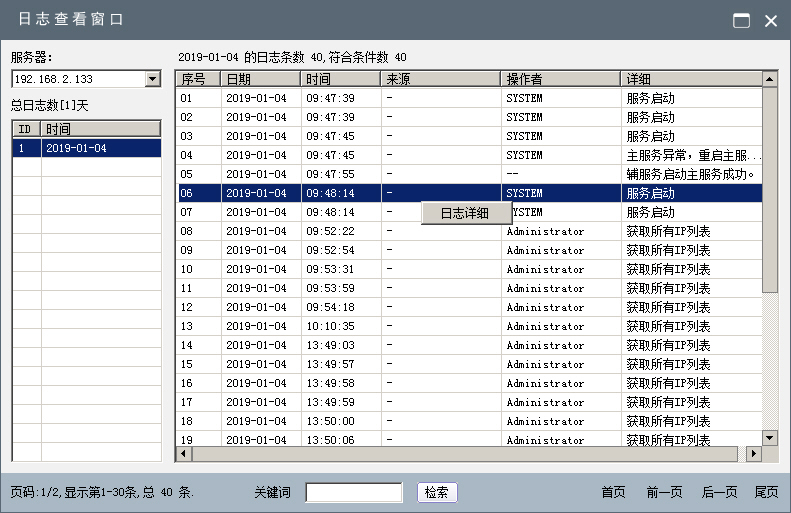Click the horizontal scrollbar left arrow

183,454
